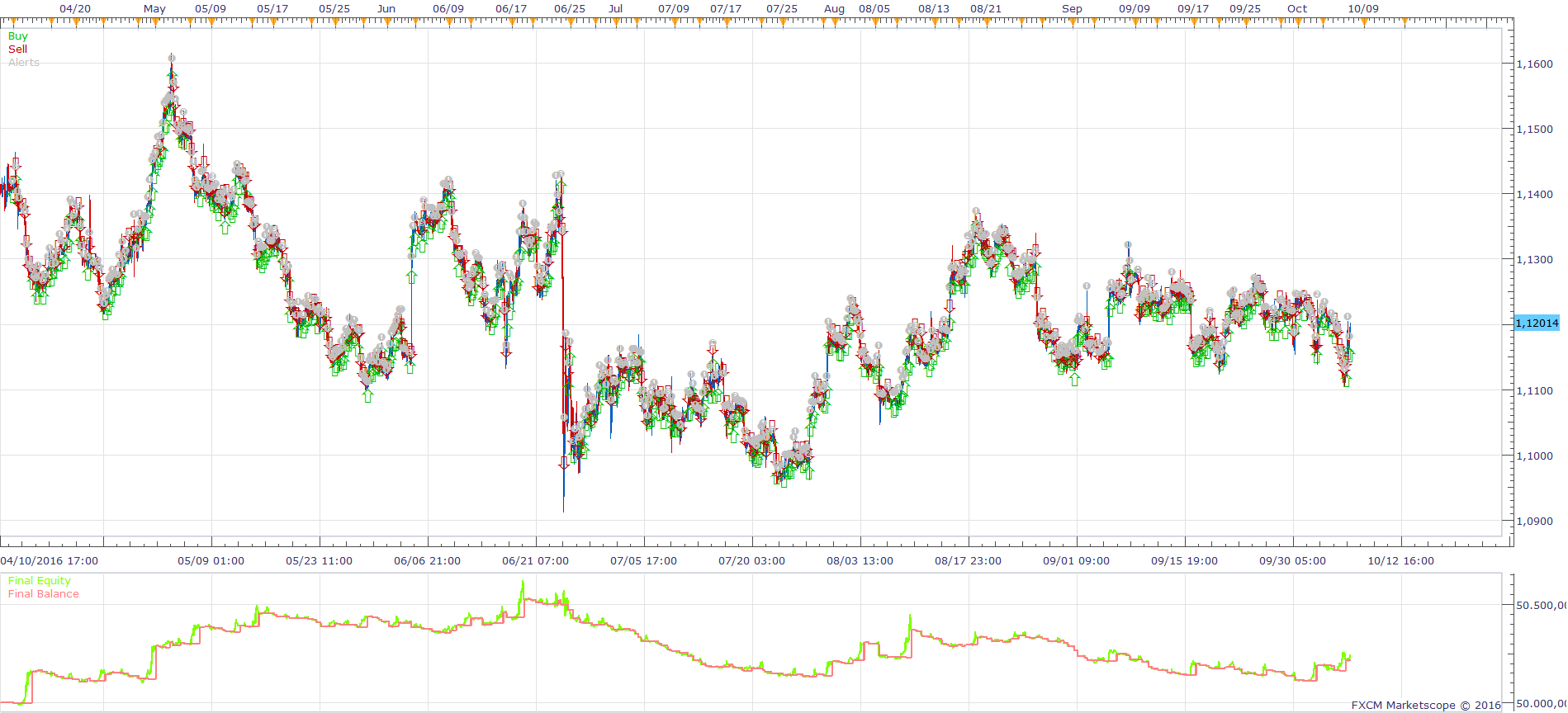The height and width of the screenshot is (713, 1568).
Task: Click the Oct label on top axis
Action: click(1297, 9)
